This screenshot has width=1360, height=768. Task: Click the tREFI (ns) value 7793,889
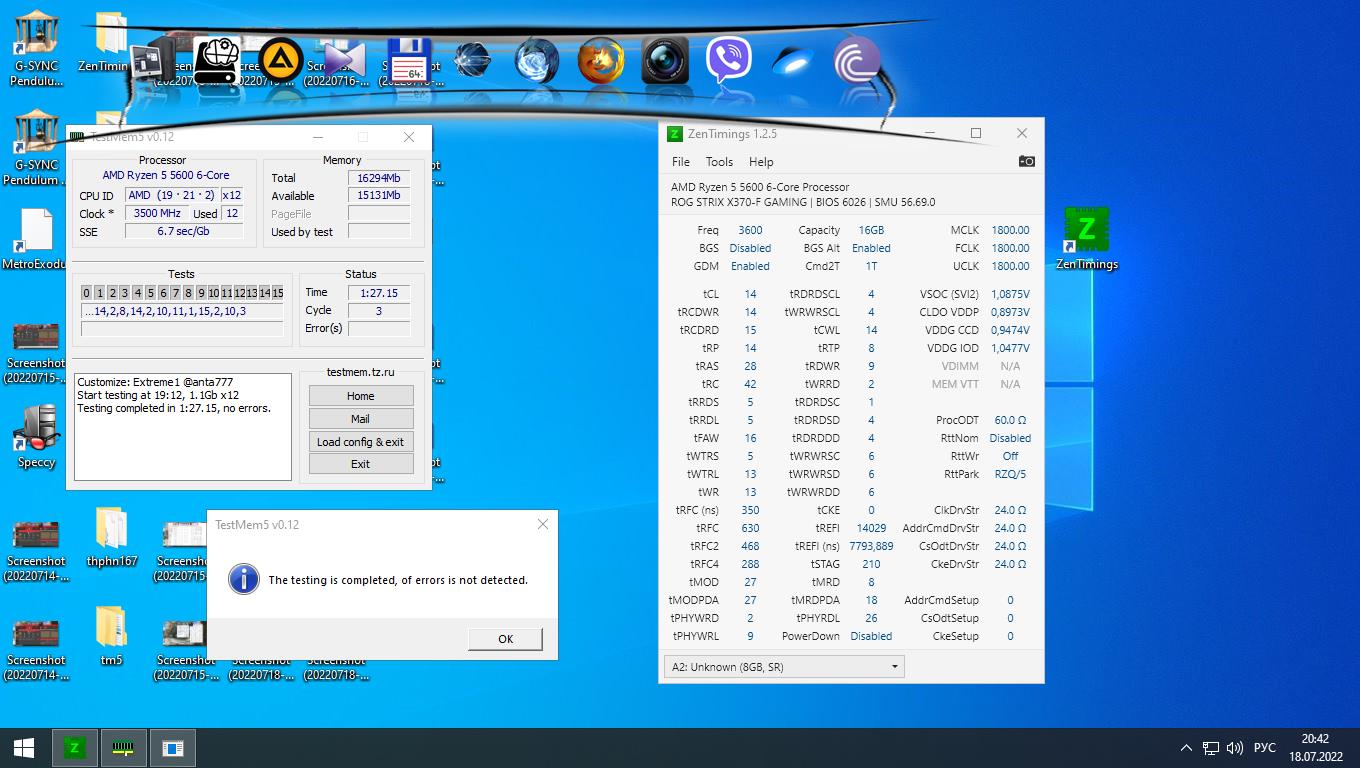871,546
